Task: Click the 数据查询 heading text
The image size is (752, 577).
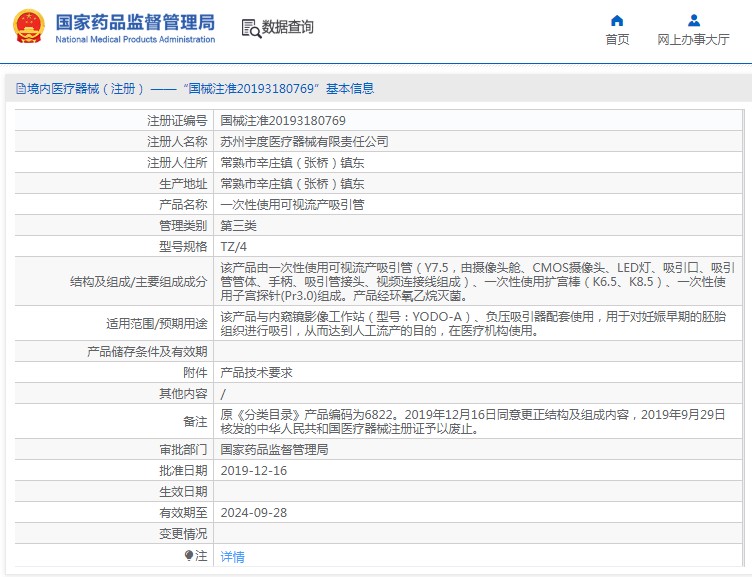Action: [x=287, y=27]
